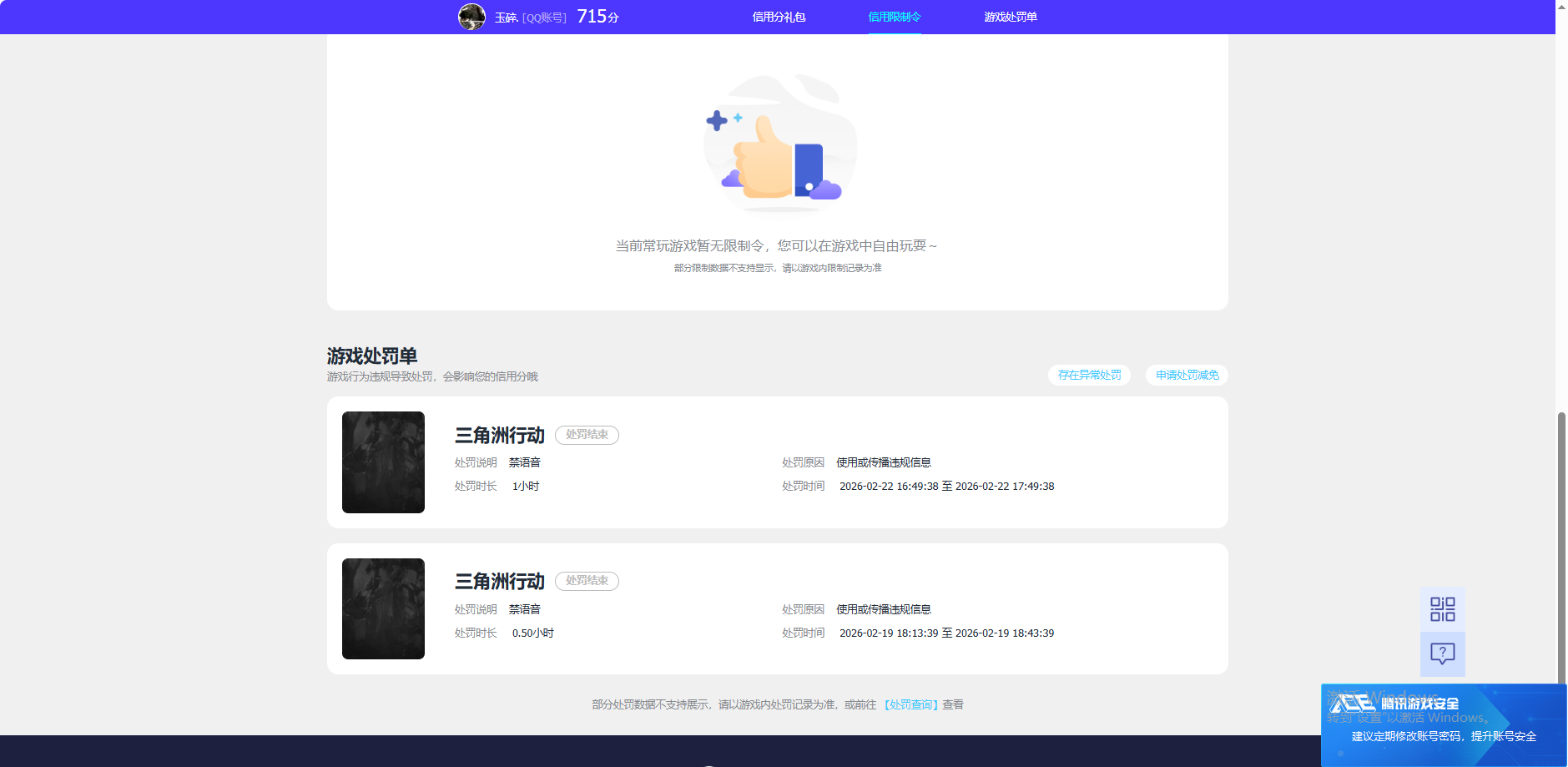Click the 当前常玩游戏暂无限制令 message
Viewport: 1568px width, 767px height.
coord(776,246)
